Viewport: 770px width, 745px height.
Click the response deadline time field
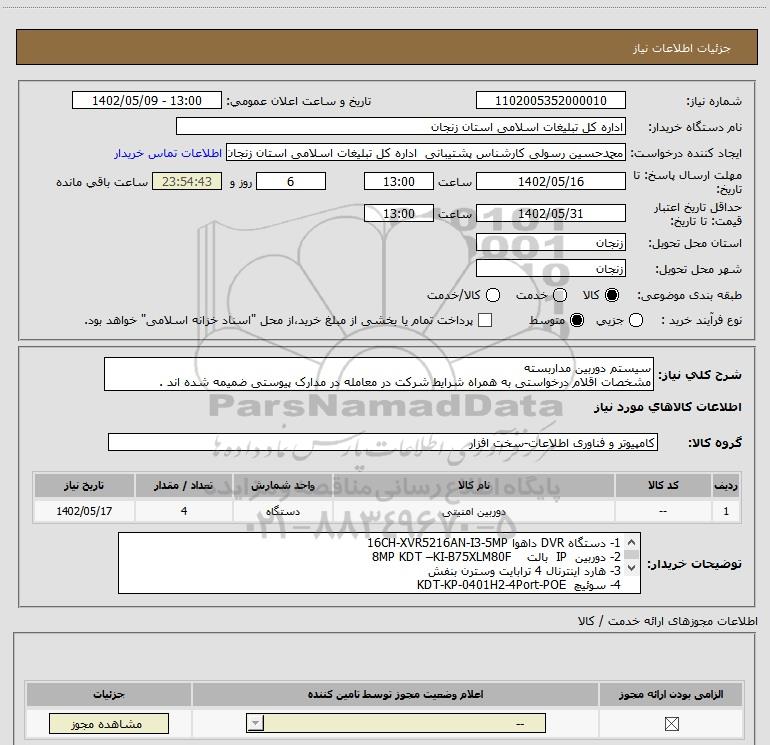pos(399,181)
